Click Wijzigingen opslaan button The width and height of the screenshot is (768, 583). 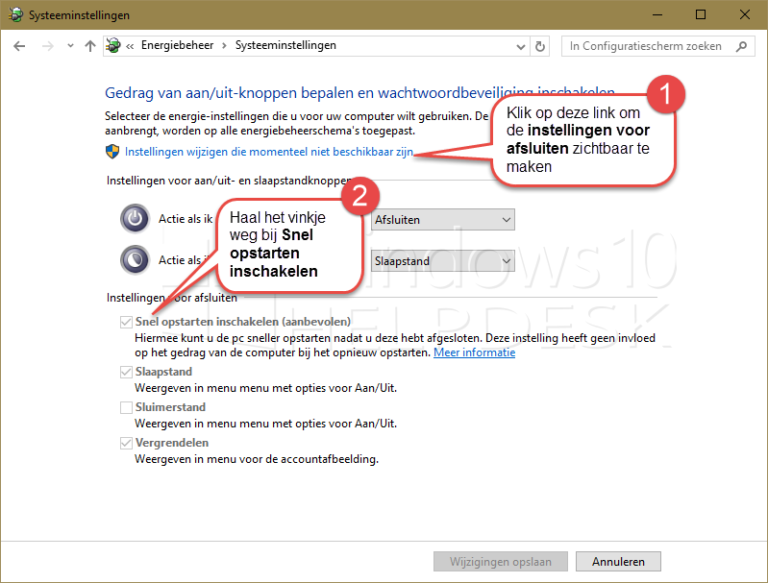tap(501, 561)
